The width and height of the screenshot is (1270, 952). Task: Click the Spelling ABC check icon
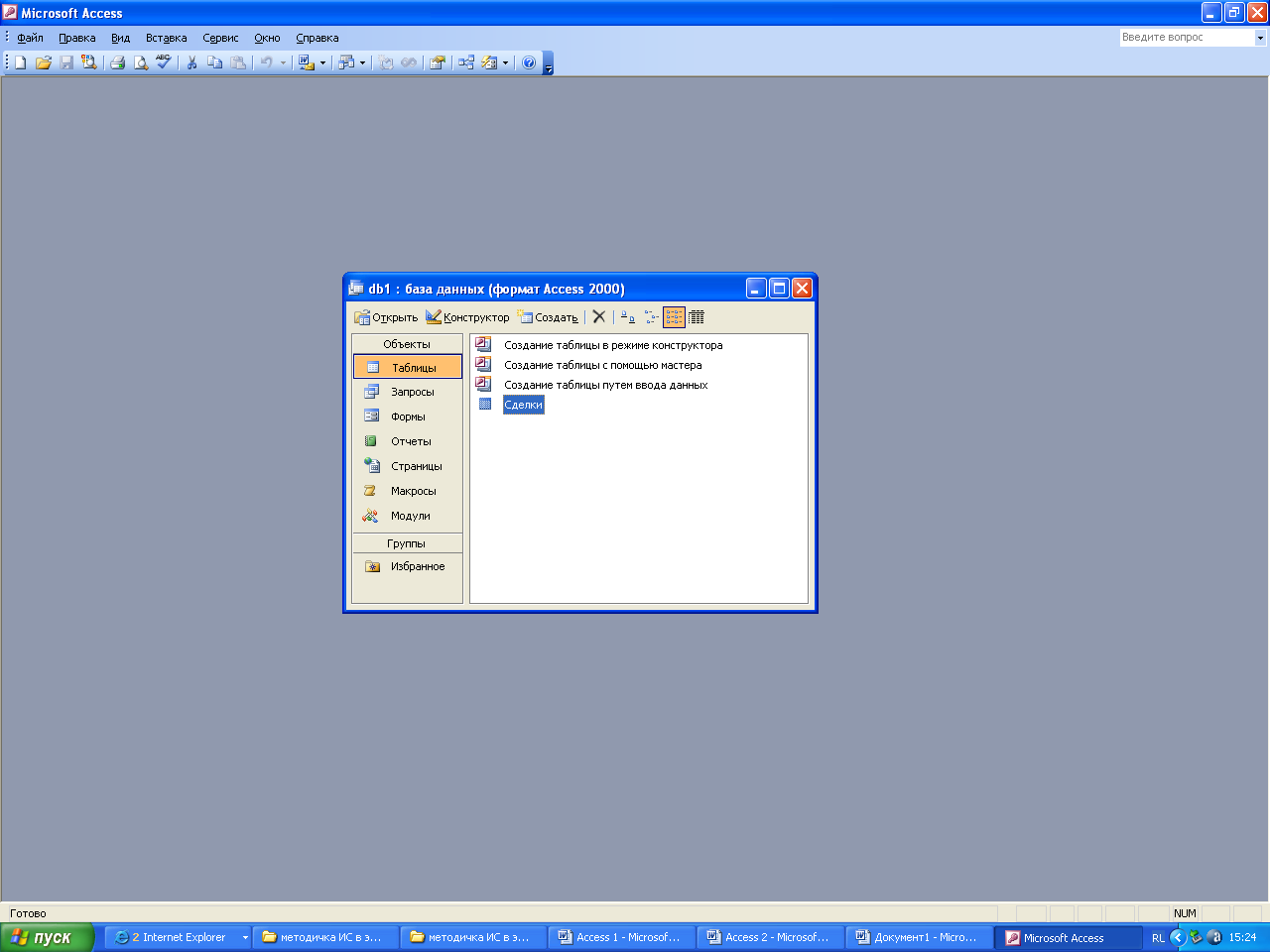(164, 62)
